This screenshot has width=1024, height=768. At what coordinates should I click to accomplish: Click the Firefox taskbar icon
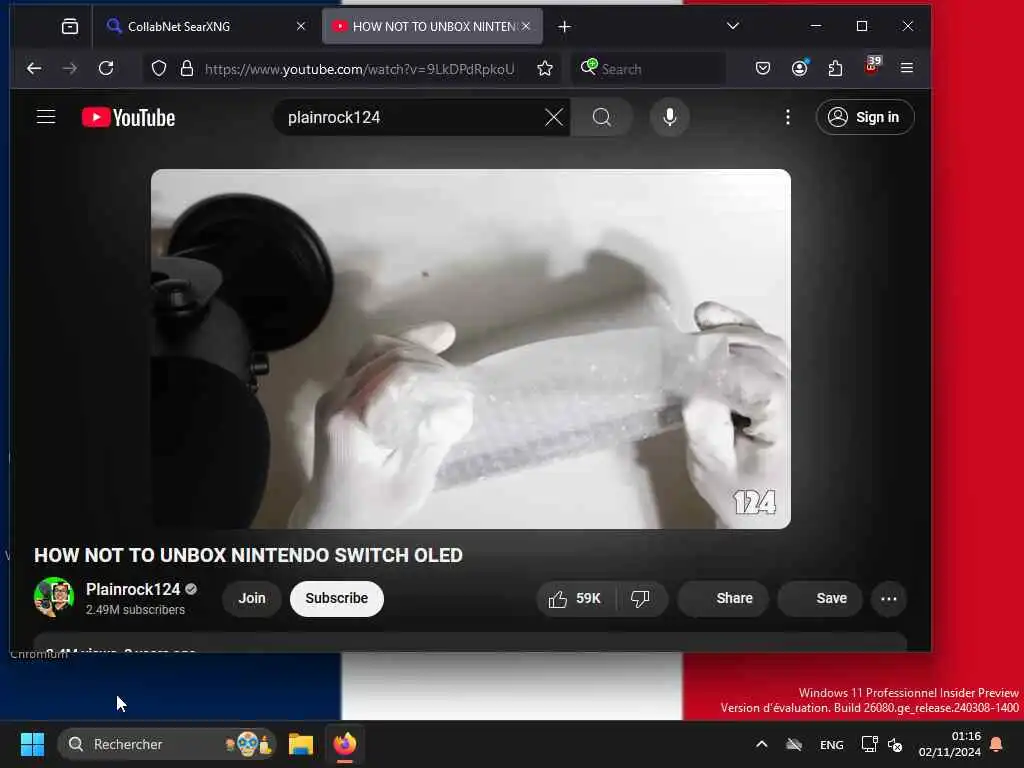[345, 744]
